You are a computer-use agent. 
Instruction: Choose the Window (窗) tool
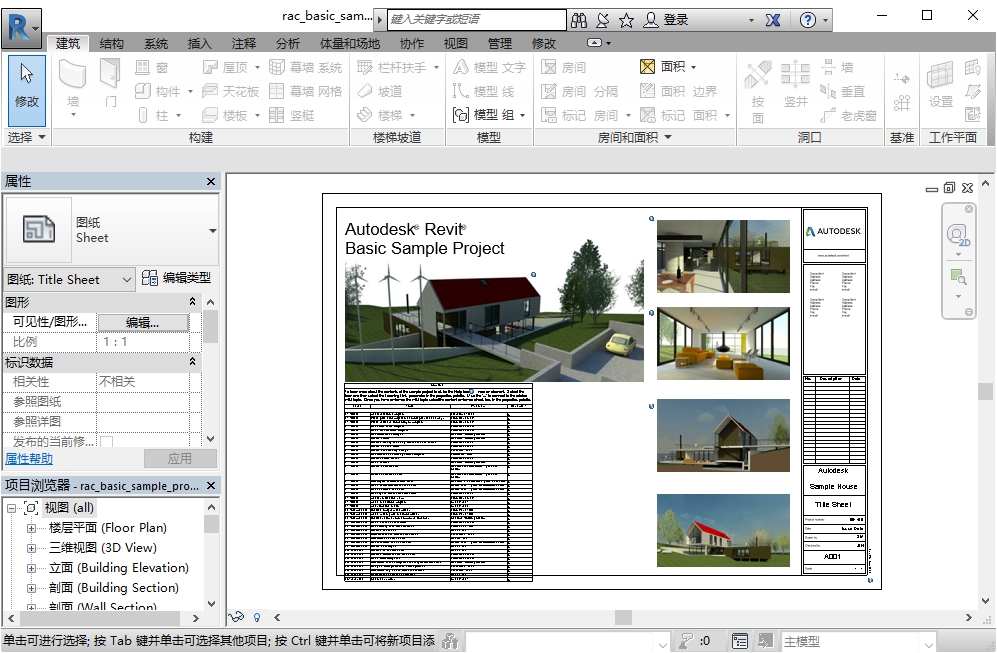click(x=152, y=67)
